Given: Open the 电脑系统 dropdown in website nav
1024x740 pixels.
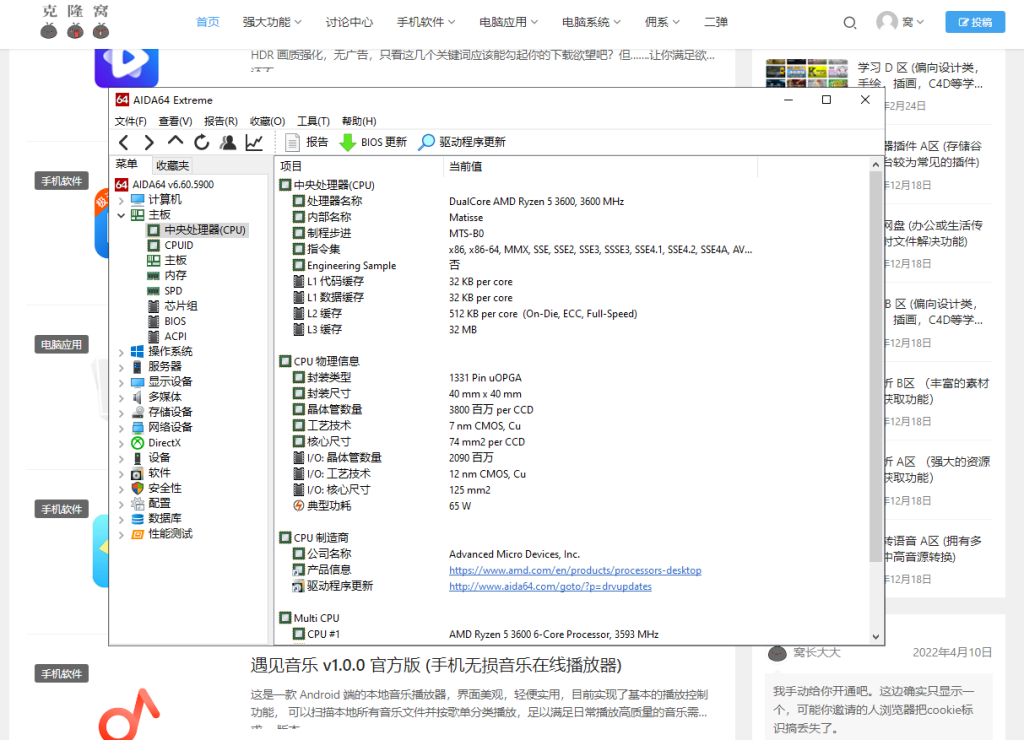Looking at the screenshot, I should [592, 22].
